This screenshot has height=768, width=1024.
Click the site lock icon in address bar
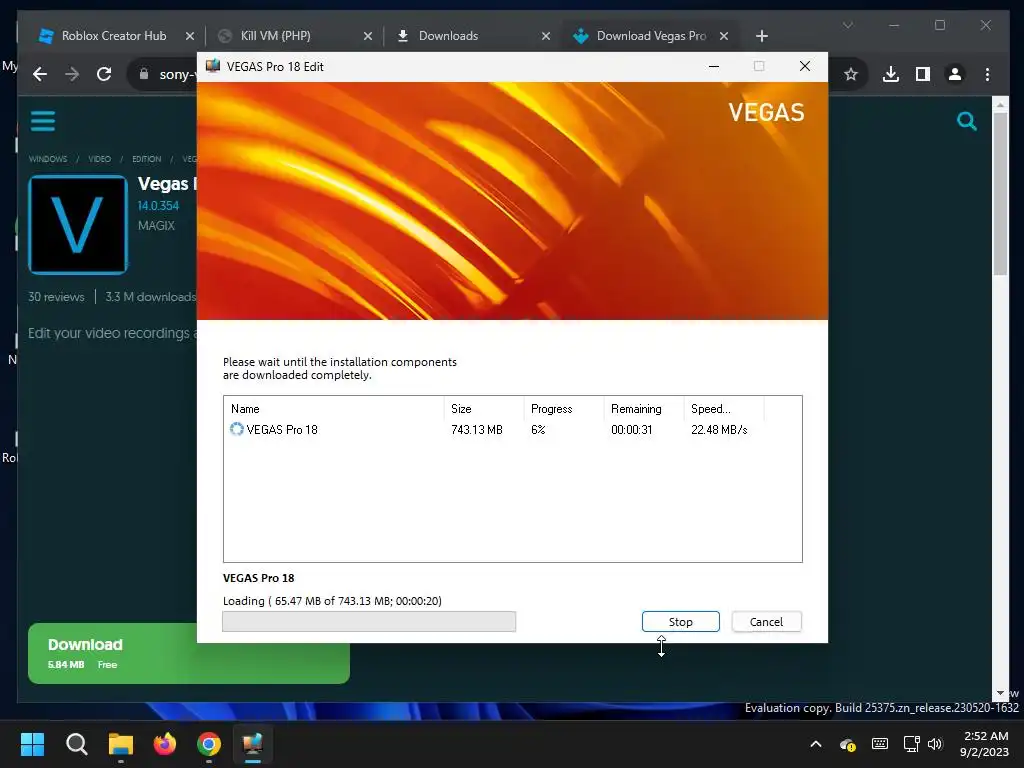pyautogui.click(x=144, y=74)
